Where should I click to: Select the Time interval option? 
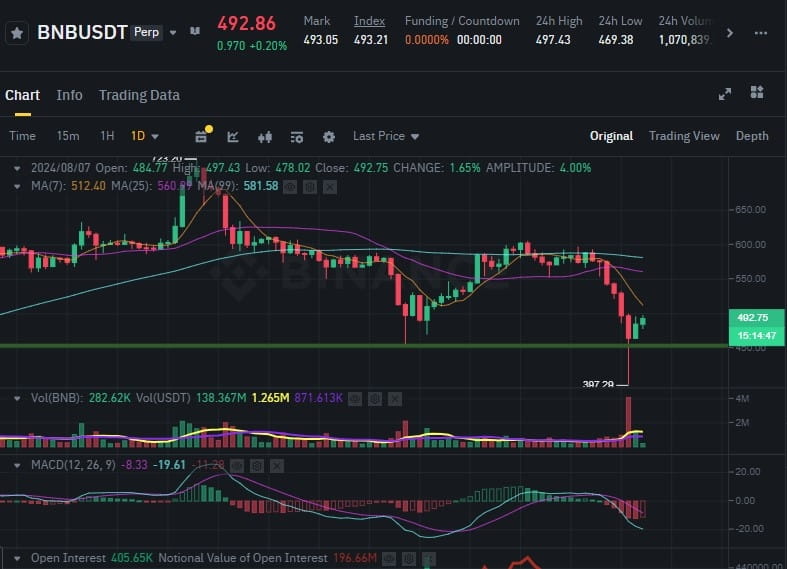coord(23,136)
